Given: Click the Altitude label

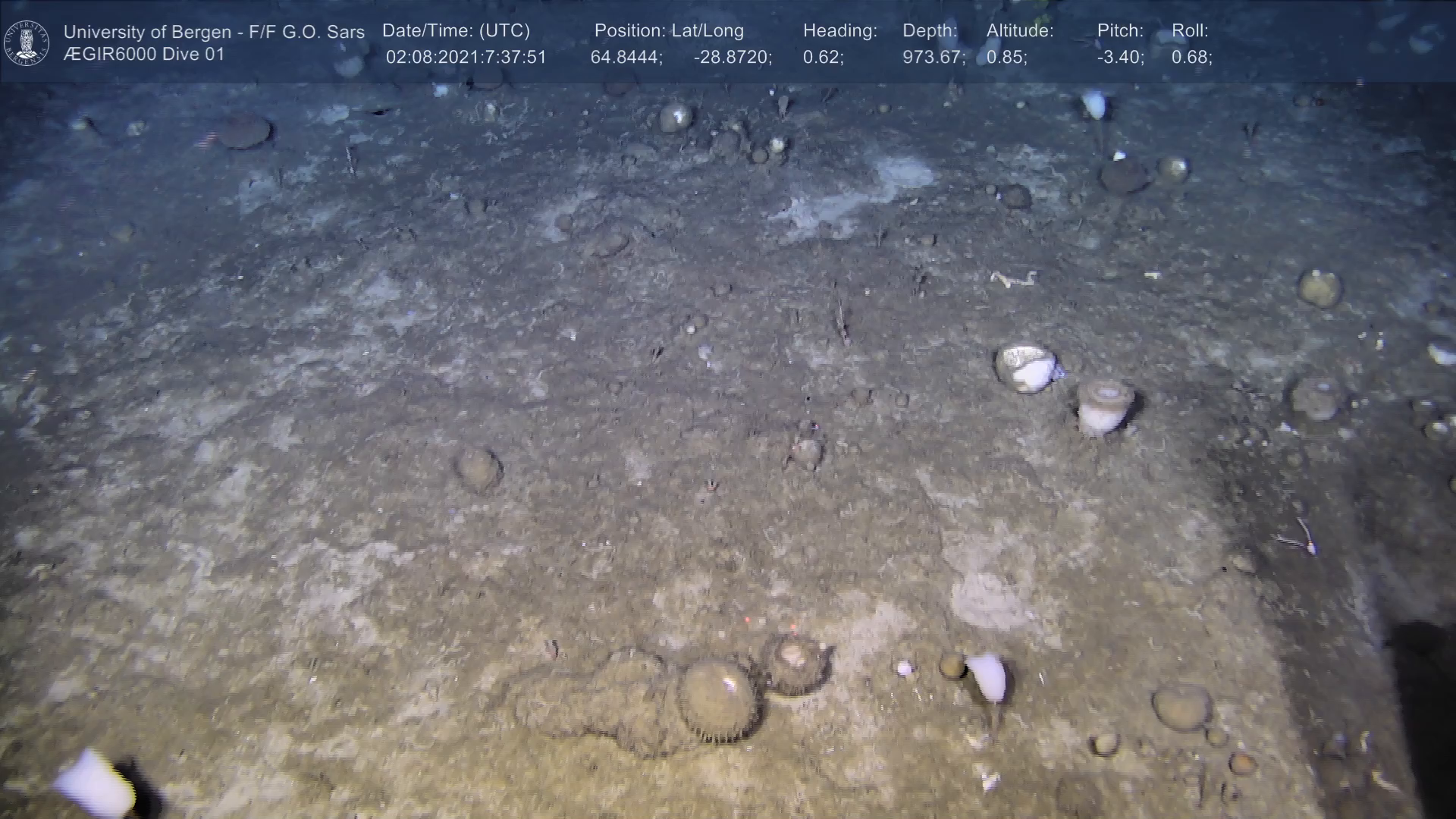Looking at the screenshot, I should pos(1020,31).
